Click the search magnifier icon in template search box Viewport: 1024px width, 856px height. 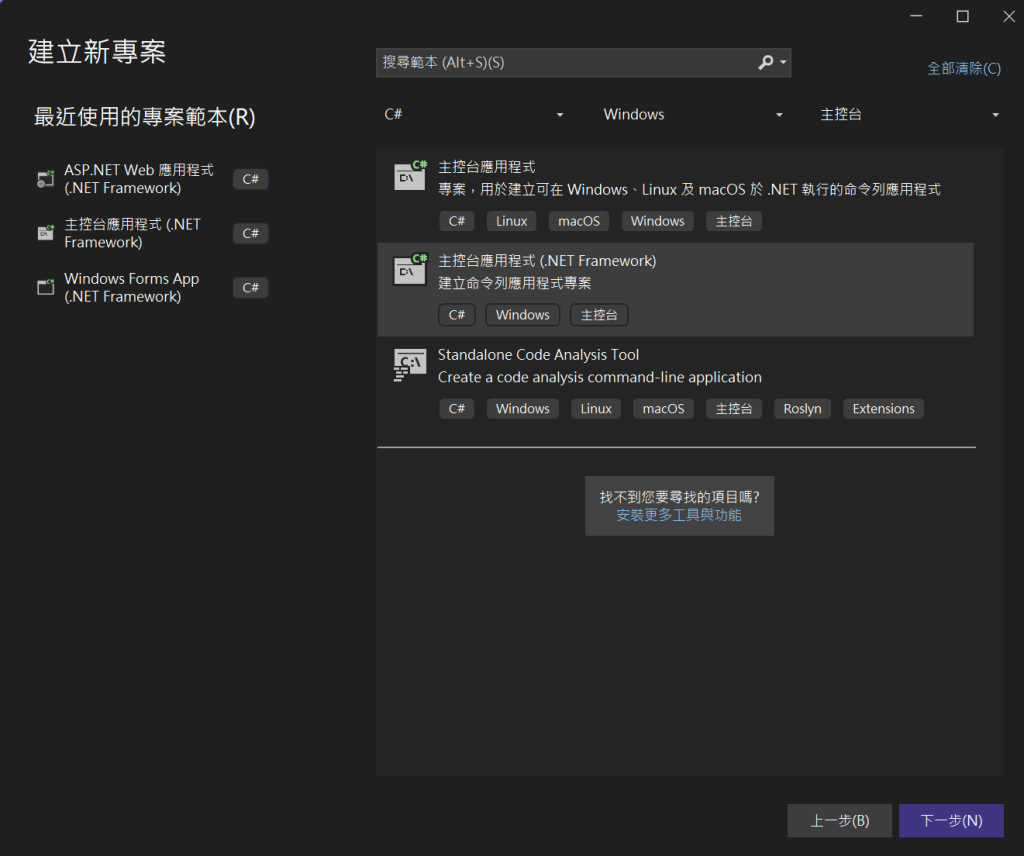coord(765,62)
